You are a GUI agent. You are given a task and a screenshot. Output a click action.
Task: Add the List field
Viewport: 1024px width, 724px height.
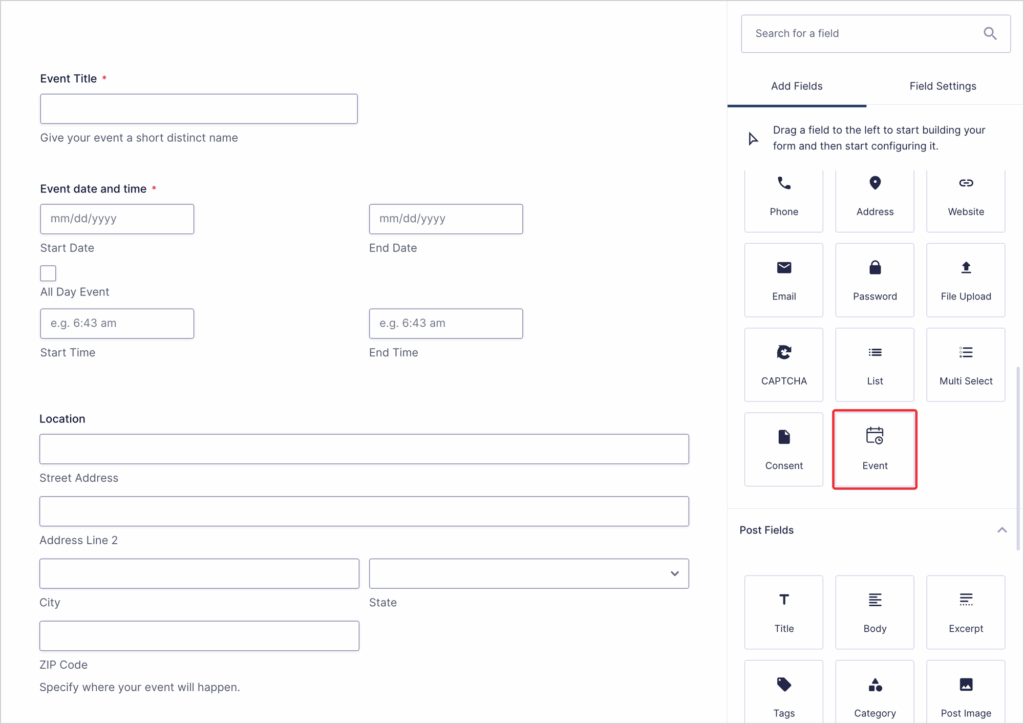pos(874,365)
